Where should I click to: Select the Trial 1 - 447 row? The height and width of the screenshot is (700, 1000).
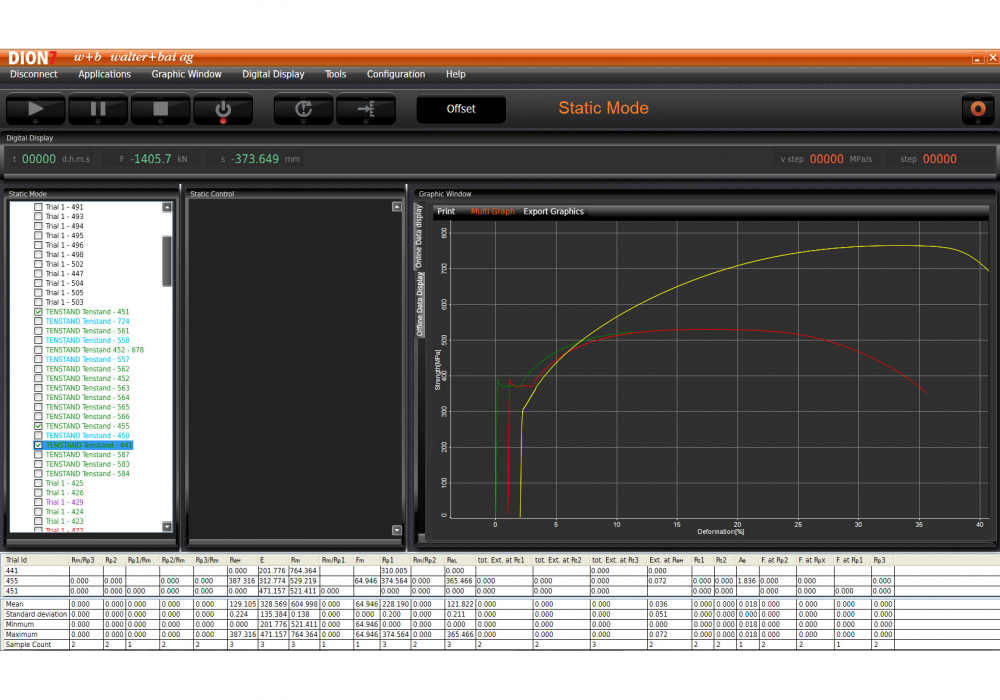click(x=64, y=273)
